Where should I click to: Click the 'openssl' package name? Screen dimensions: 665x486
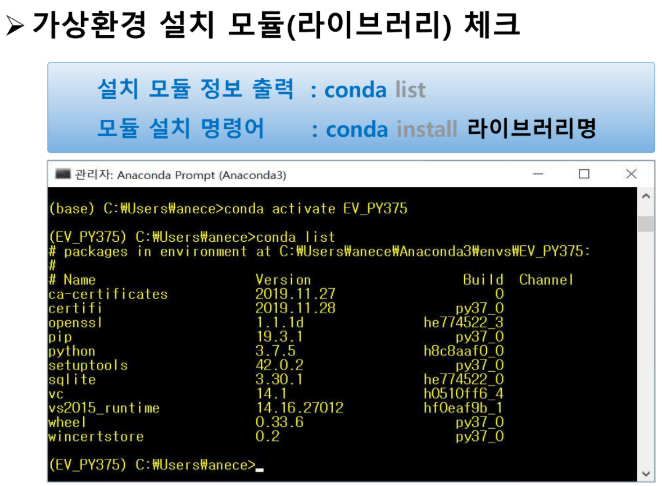(x=75, y=323)
